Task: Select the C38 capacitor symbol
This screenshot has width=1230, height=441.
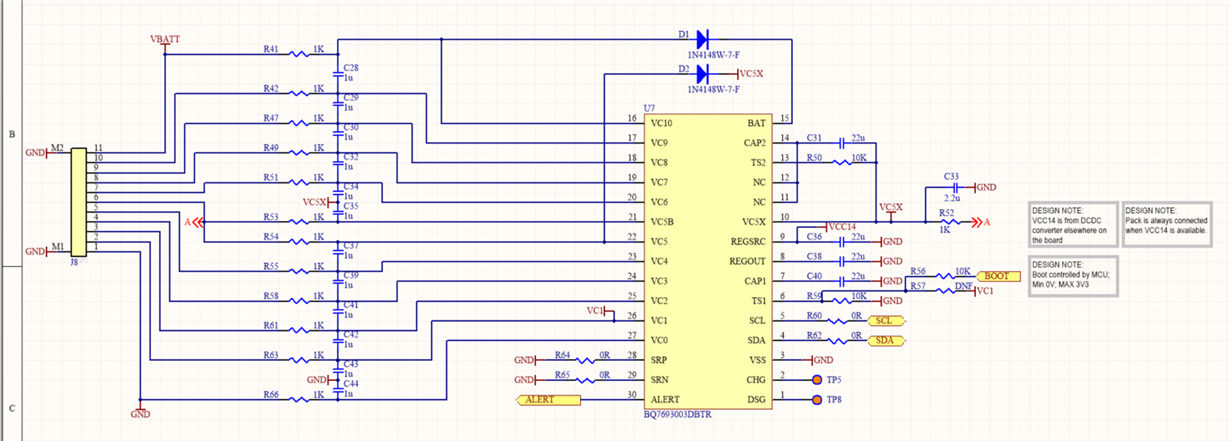Action: coord(840,261)
